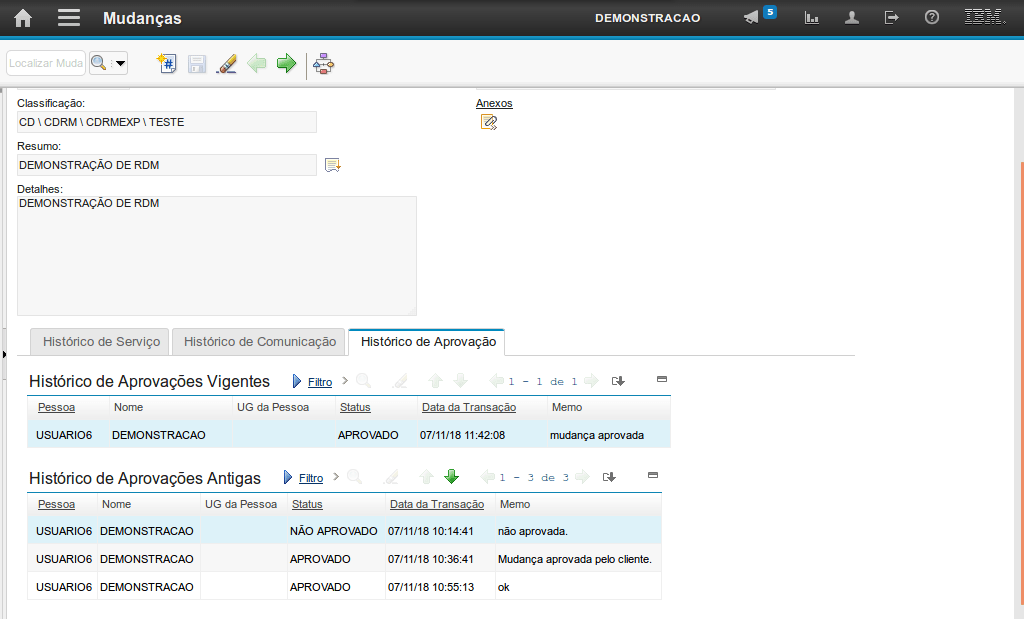Switch to Histórico de Comunicação tab

(260, 342)
